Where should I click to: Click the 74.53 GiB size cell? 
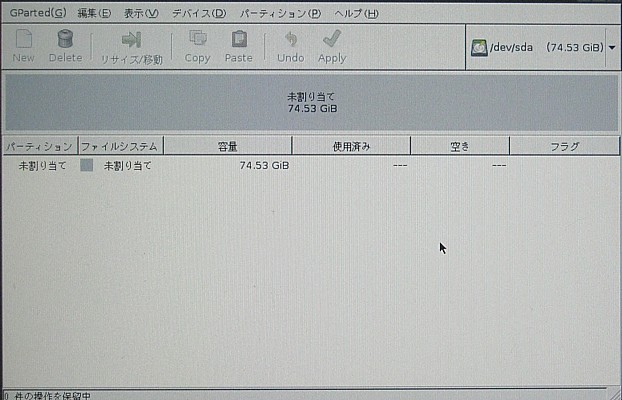click(x=264, y=165)
